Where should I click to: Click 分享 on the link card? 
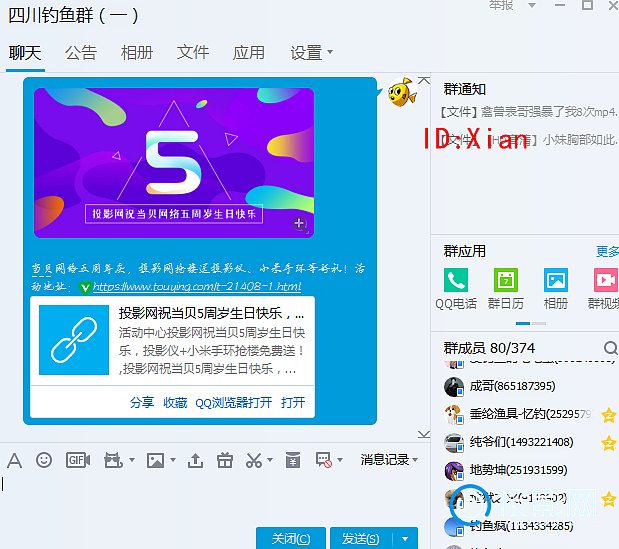pyautogui.click(x=142, y=403)
